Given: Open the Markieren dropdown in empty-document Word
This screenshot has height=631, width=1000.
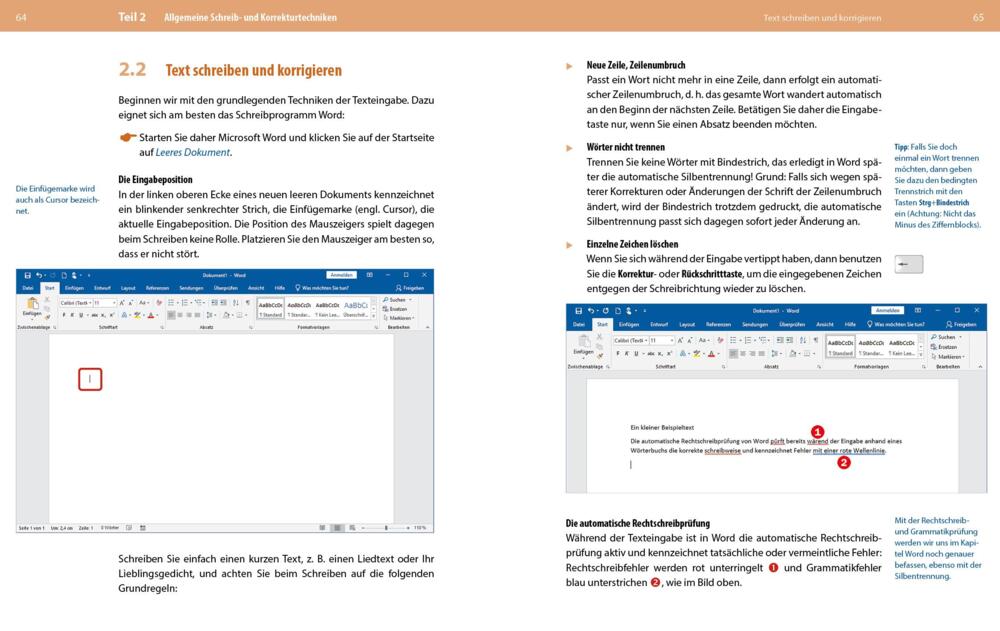Looking at the screenshot, I should [399, 318].
